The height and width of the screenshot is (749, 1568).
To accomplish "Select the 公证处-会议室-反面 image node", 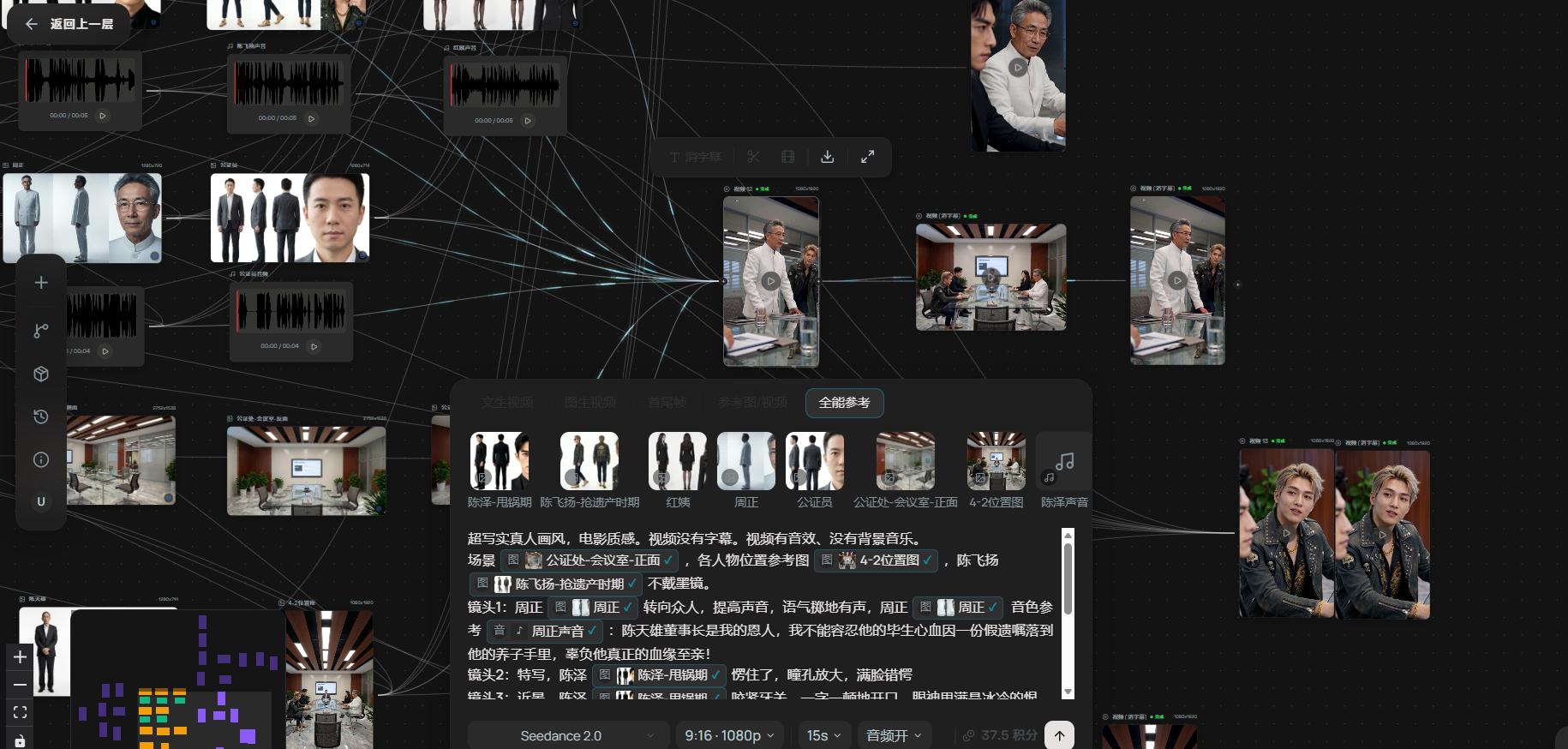I will point(307,470).
